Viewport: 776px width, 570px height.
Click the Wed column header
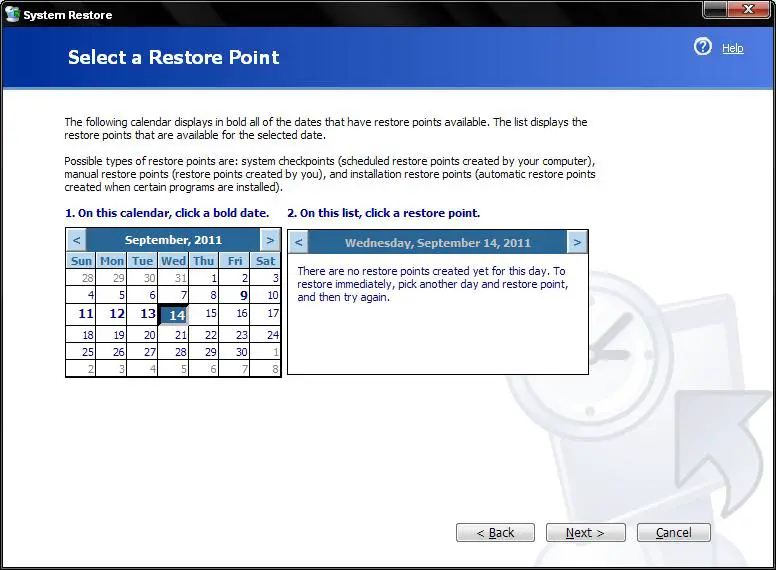174,261
